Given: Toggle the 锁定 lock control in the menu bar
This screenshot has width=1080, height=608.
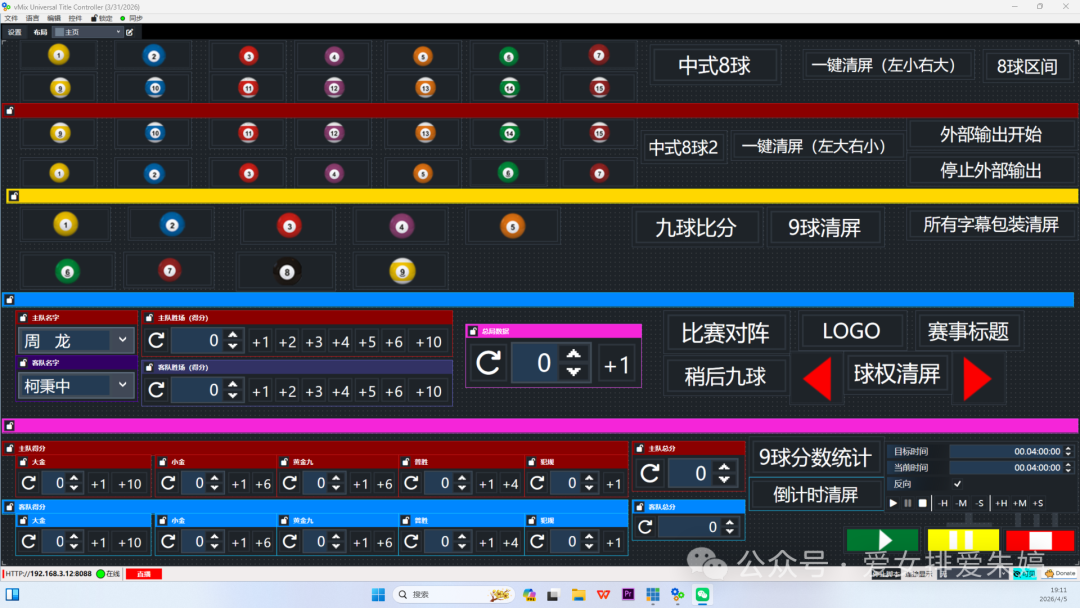Looking at the screenshot, I should [100, 17].
